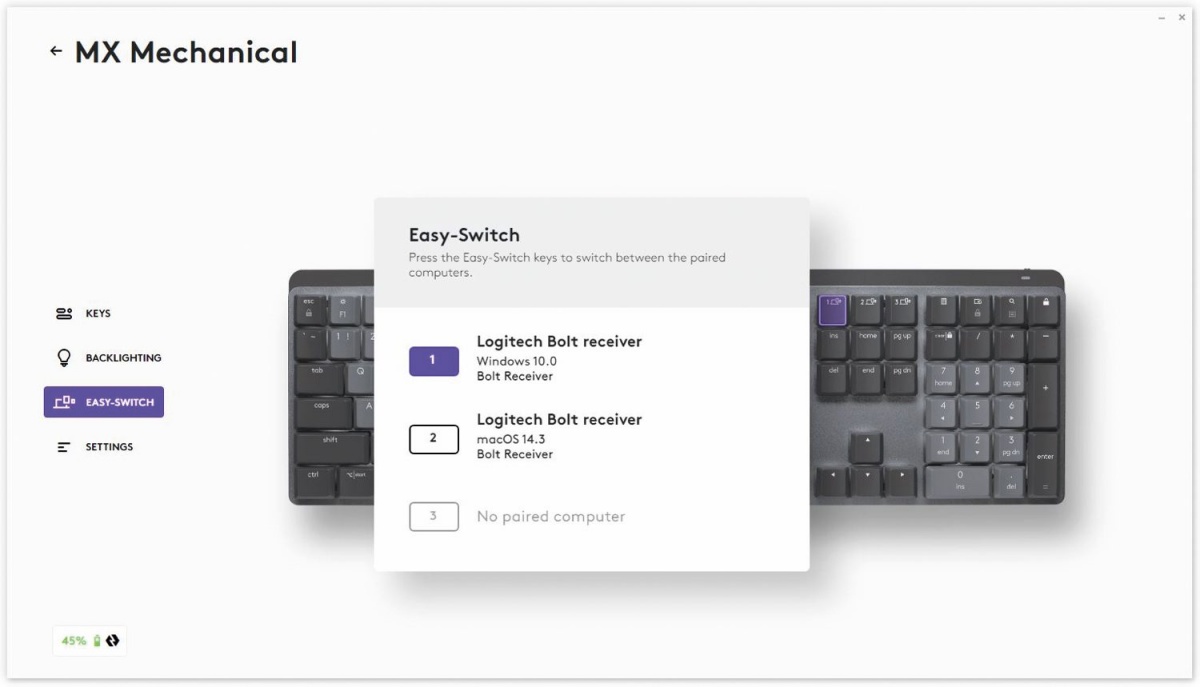Click the No paired computer text
This screenshot has height=687, width=1200.
551,517
